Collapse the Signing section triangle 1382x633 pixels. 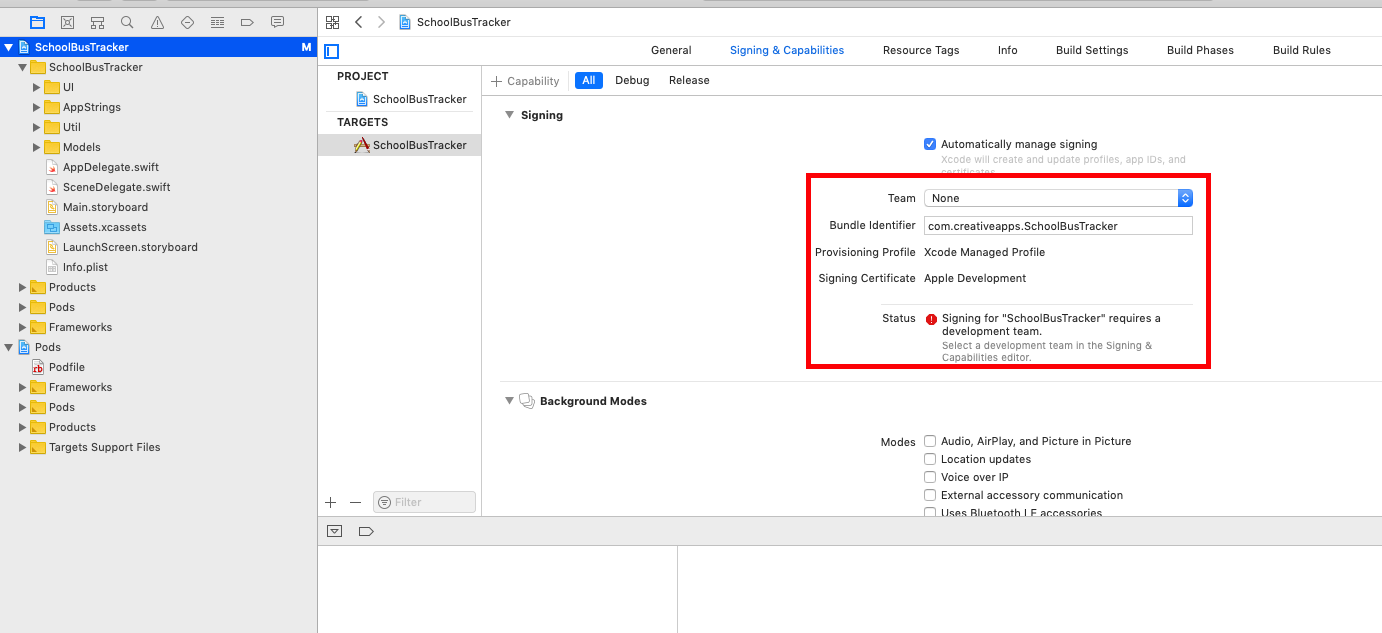coord(509,115)
